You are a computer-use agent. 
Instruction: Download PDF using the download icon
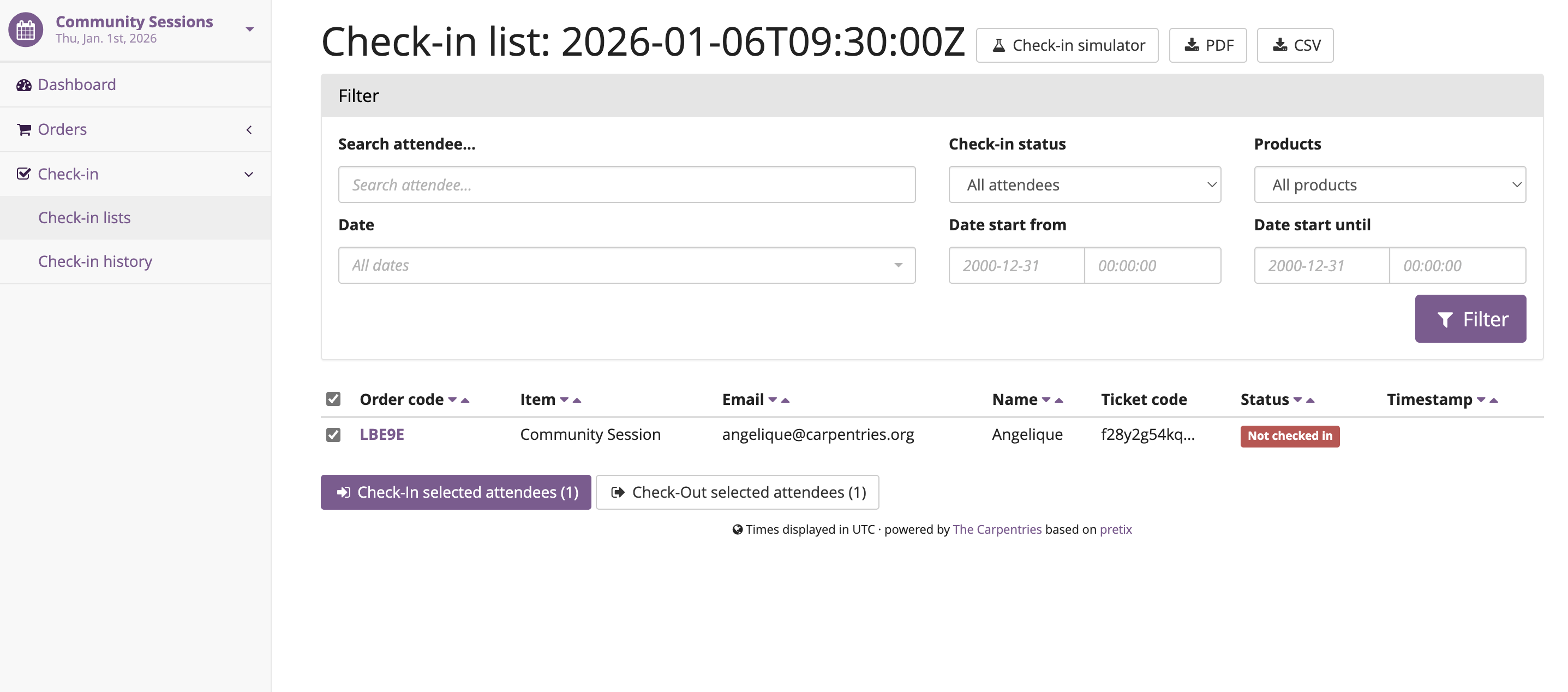pyautogui.click(x=1191, y=44)
